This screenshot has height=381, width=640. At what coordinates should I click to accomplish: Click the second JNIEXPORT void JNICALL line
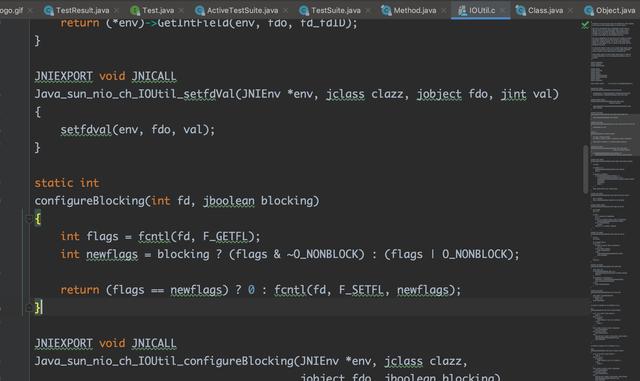[105, 343]
